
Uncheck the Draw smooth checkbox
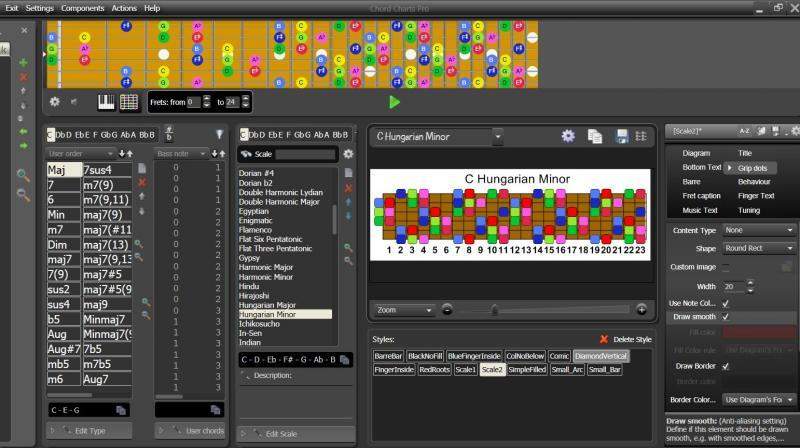coord(725,317)
